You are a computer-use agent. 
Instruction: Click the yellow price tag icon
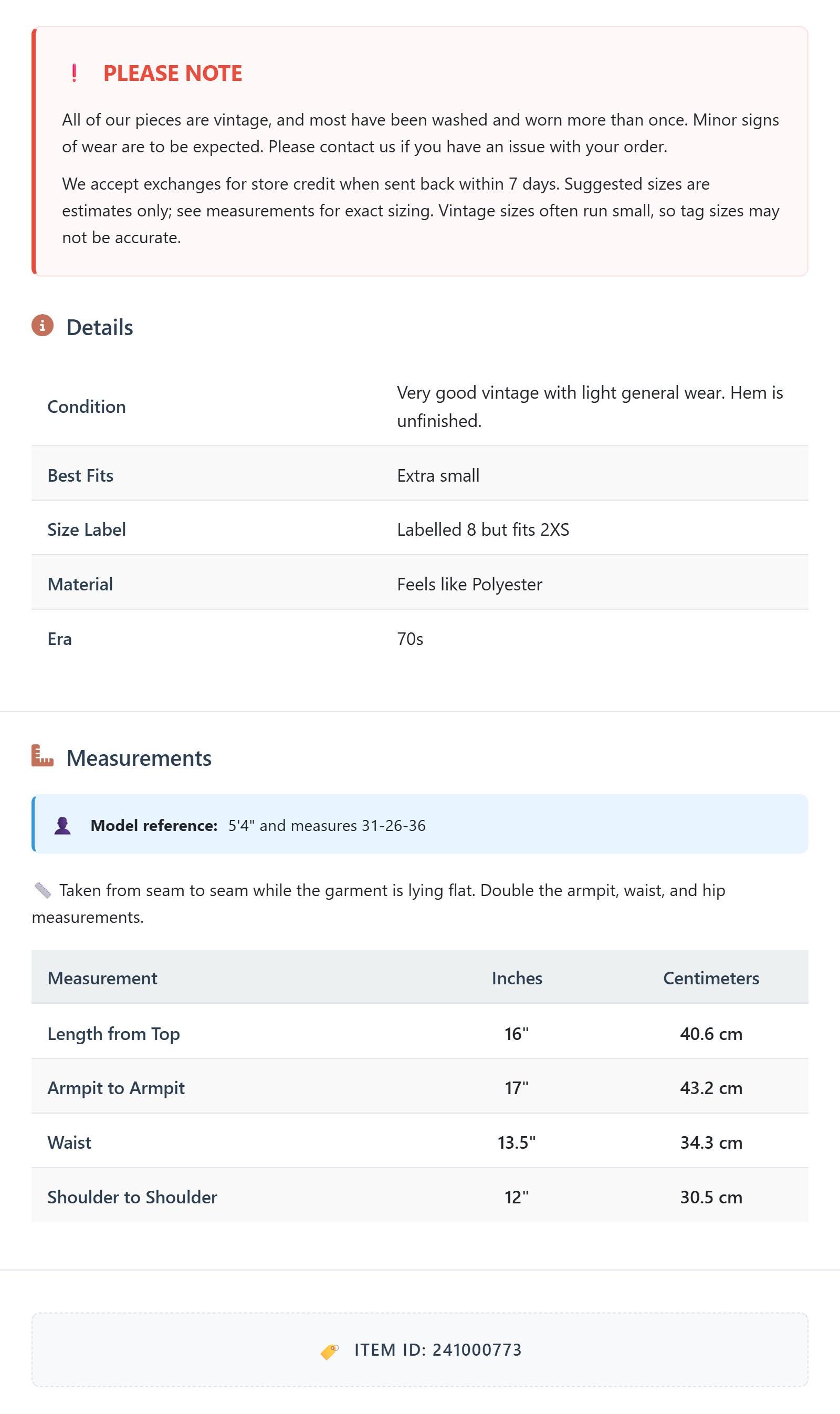coord(329,1351)
